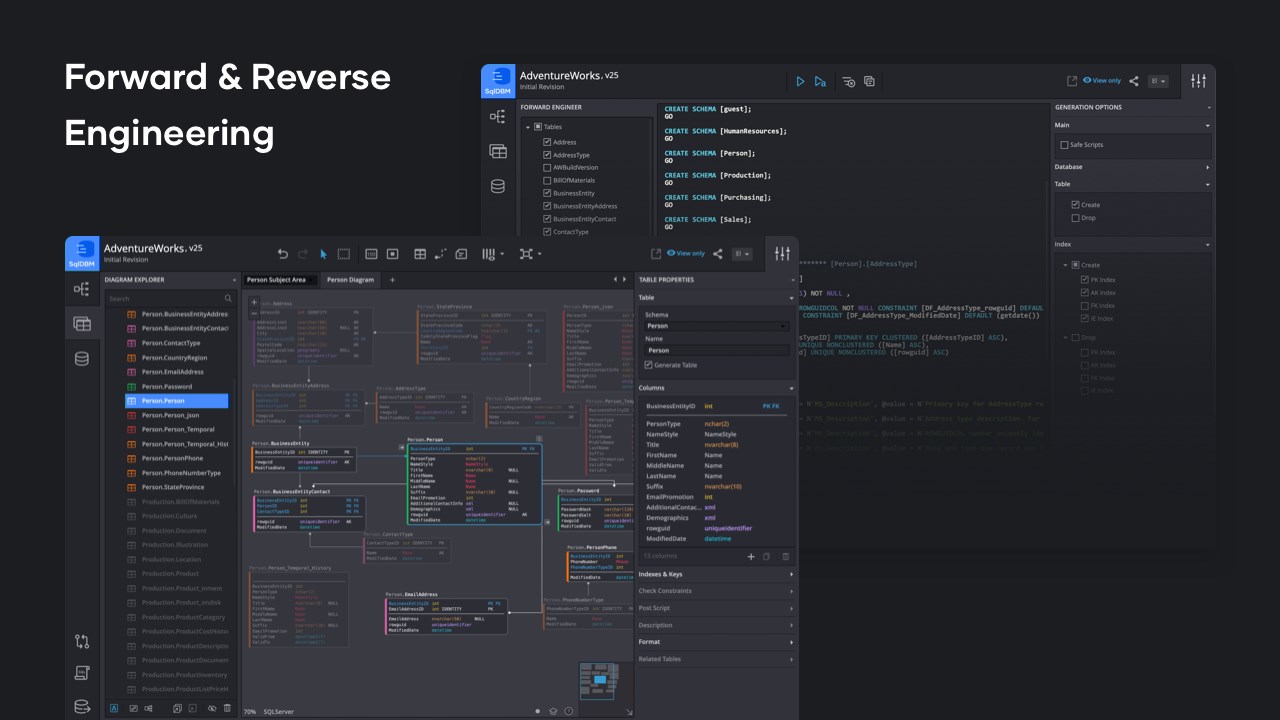This screenshot has height=720, width=1280.
Task: Expand the Related Tables section
Action: (716, 659)
